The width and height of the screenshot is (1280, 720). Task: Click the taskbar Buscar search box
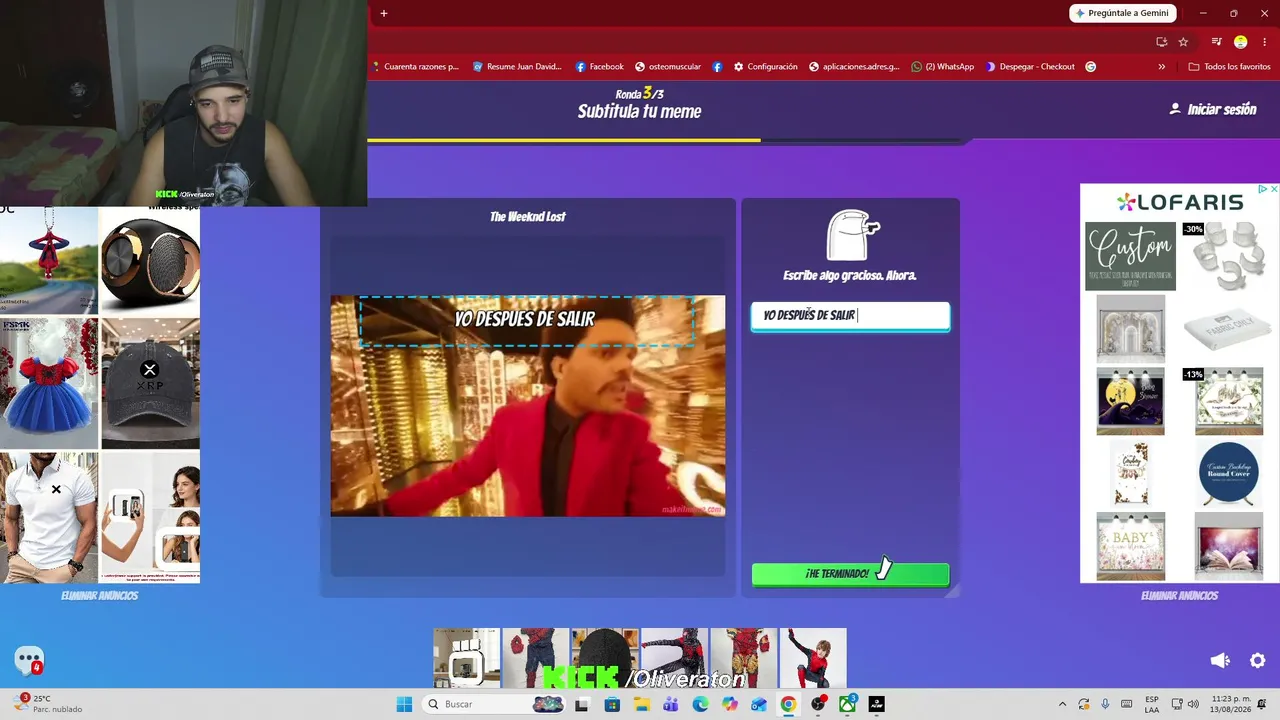click(x=494, y=704)
